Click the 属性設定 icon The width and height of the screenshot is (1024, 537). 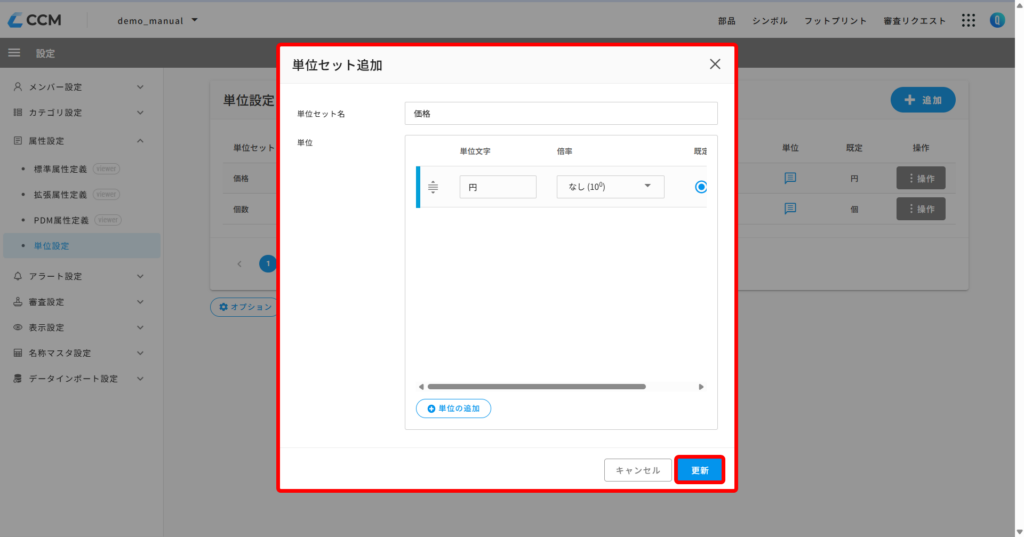pos(18,140)
